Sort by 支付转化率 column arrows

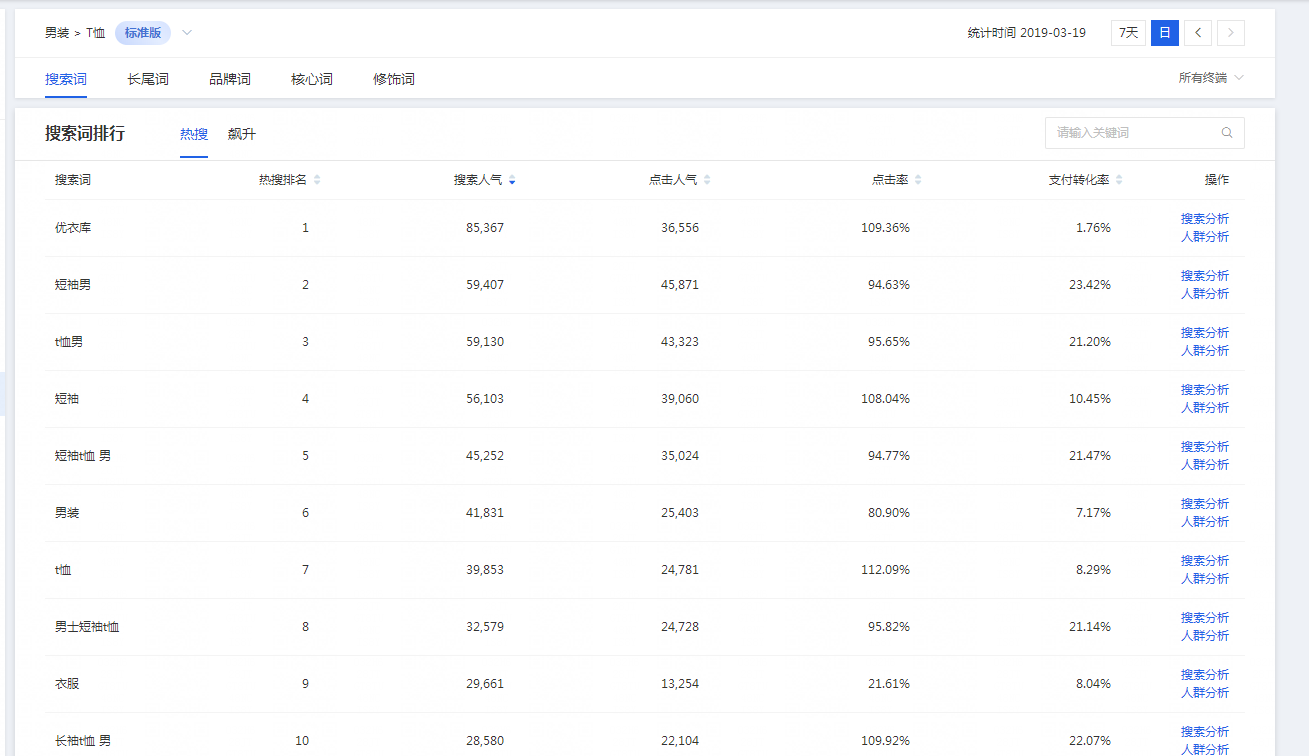1119,180
